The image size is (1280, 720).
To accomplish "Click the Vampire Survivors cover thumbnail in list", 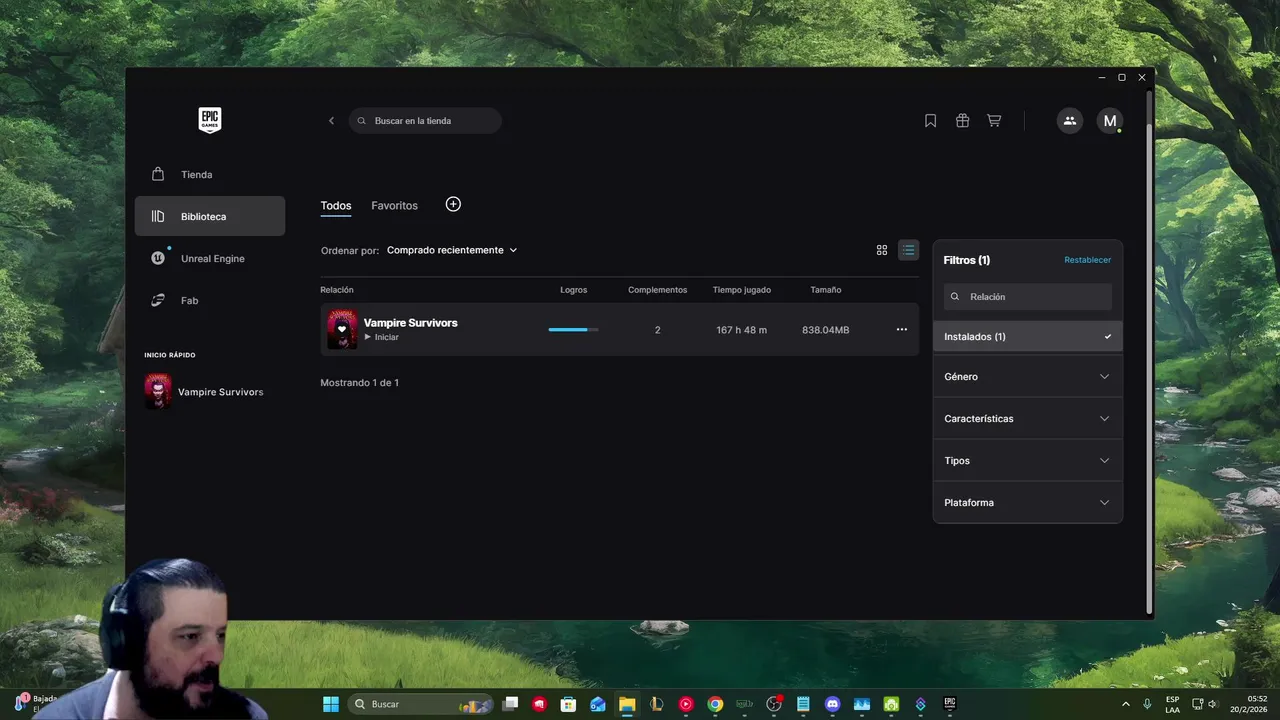I will point(342,329).
